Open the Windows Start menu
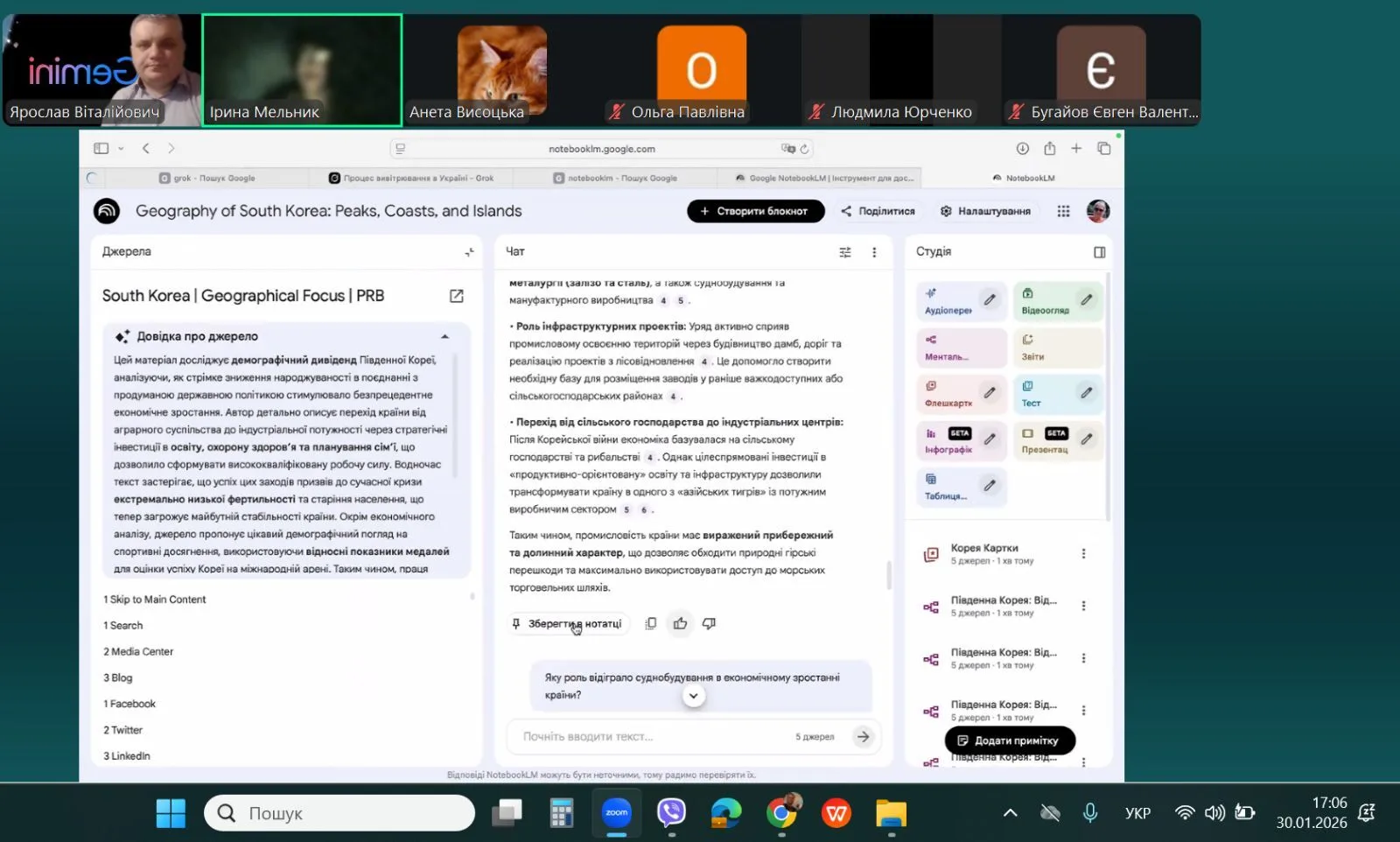Viewport: 1400px width, 842px height. tap(171, 813)
